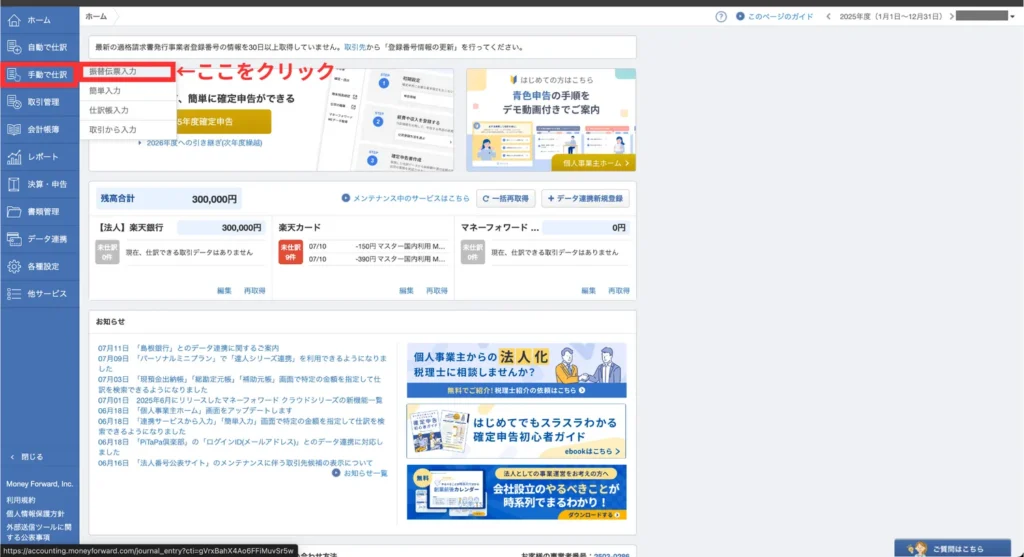Go to previous fiscal year with left chevron
1024x557 pixels.
pyautogui.click(x=829, y=17)
